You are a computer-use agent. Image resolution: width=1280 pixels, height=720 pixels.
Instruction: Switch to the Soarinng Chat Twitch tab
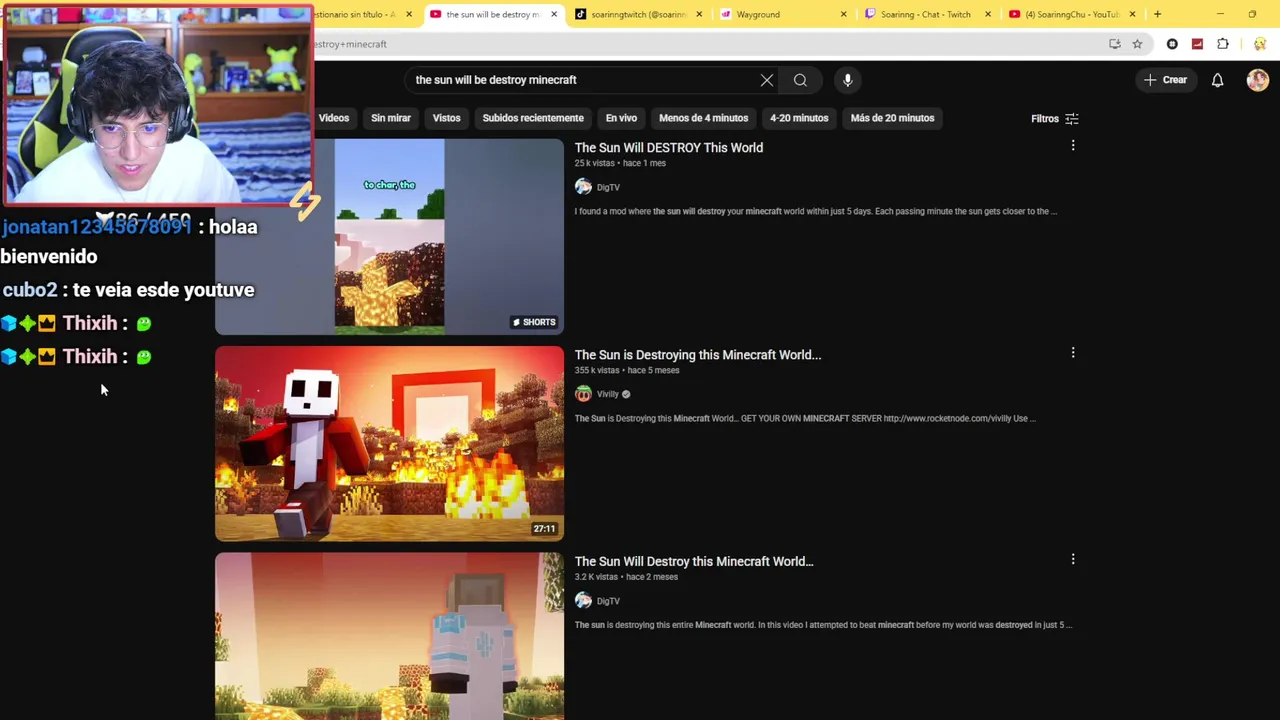tap(925, 14)
